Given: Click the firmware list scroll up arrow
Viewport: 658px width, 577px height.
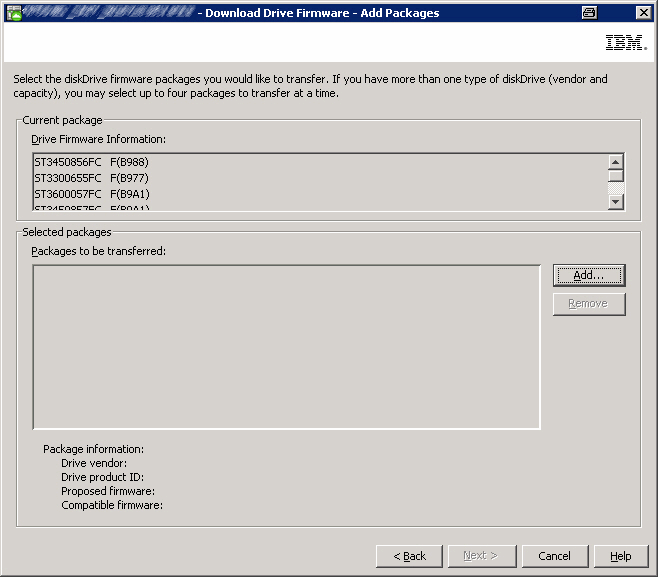Looking at the screenshot, I should pyautogui.click(x=616, y=163).
